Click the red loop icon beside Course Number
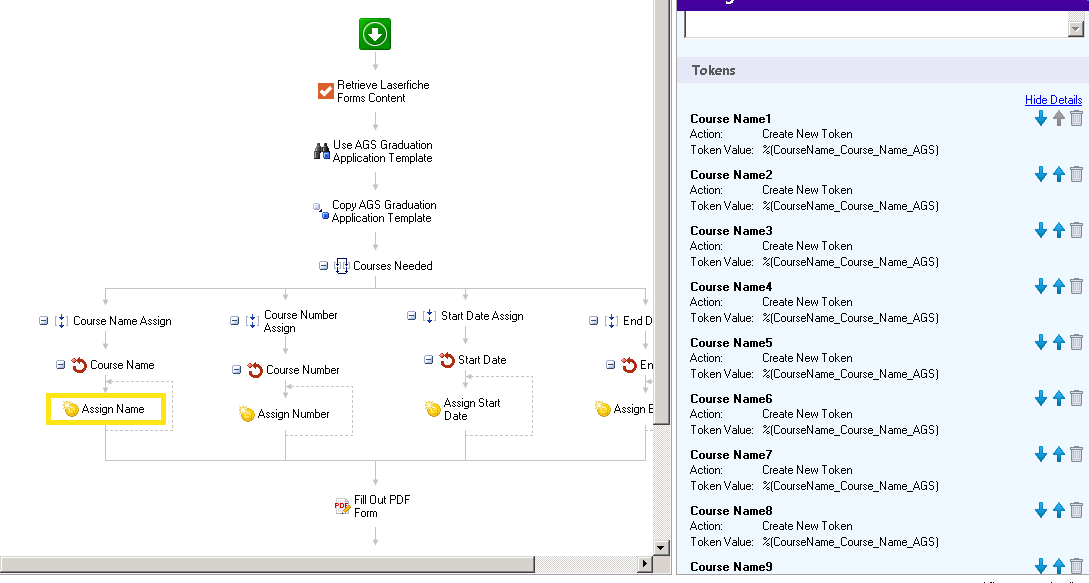Screen dimensions: 1089x583 click(x=255, y=370)
